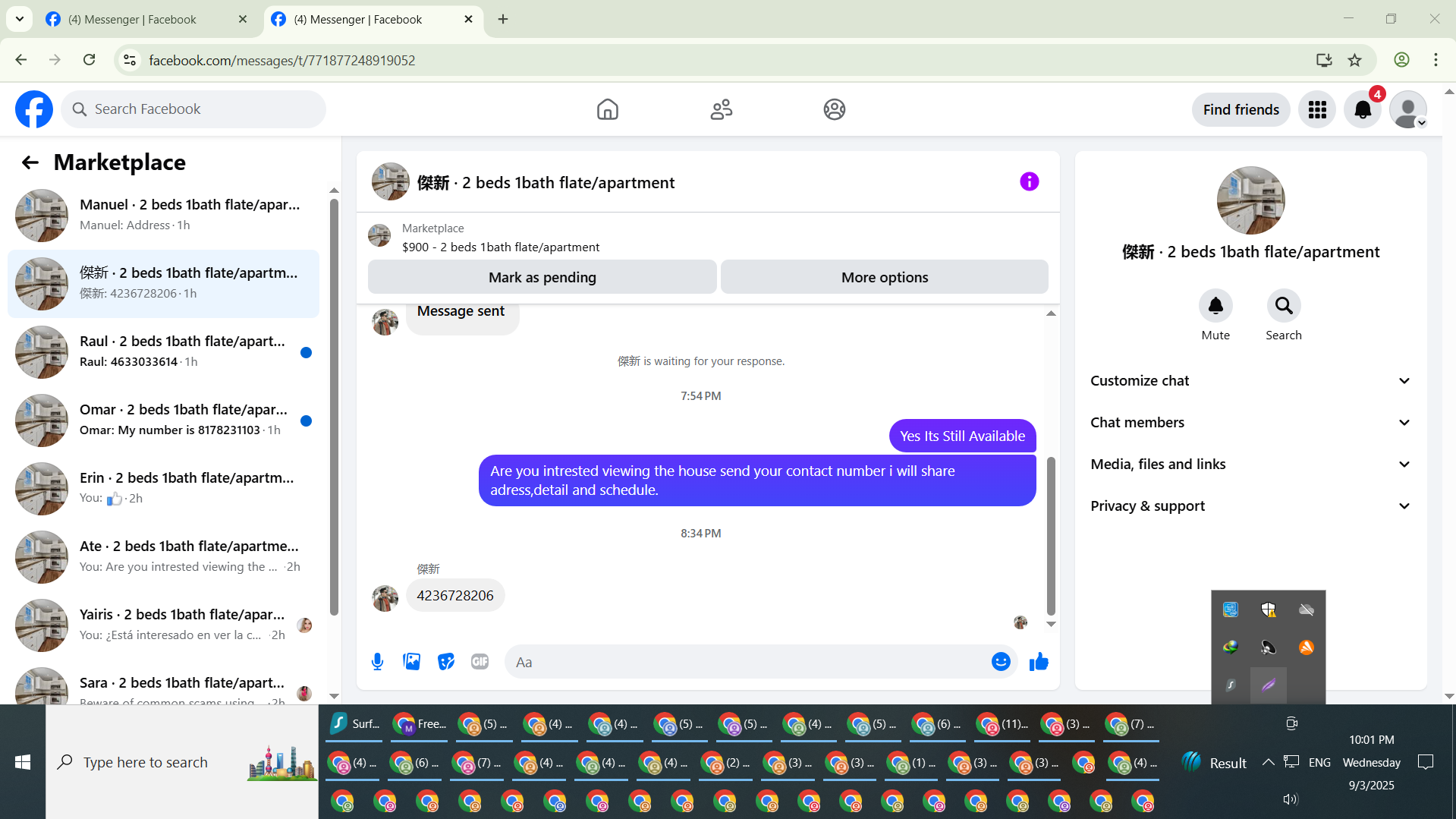Expand Media, files and links section
Screen dimensions: 1456x819
click(x=1250, y=465)
